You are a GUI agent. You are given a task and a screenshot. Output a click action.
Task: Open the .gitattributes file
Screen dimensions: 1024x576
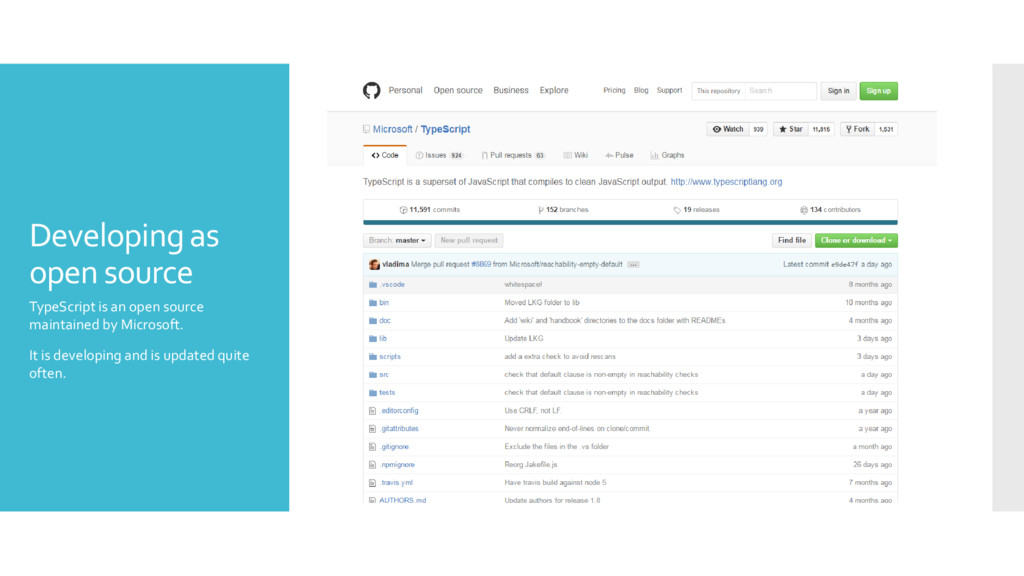(x=399, y=429)
